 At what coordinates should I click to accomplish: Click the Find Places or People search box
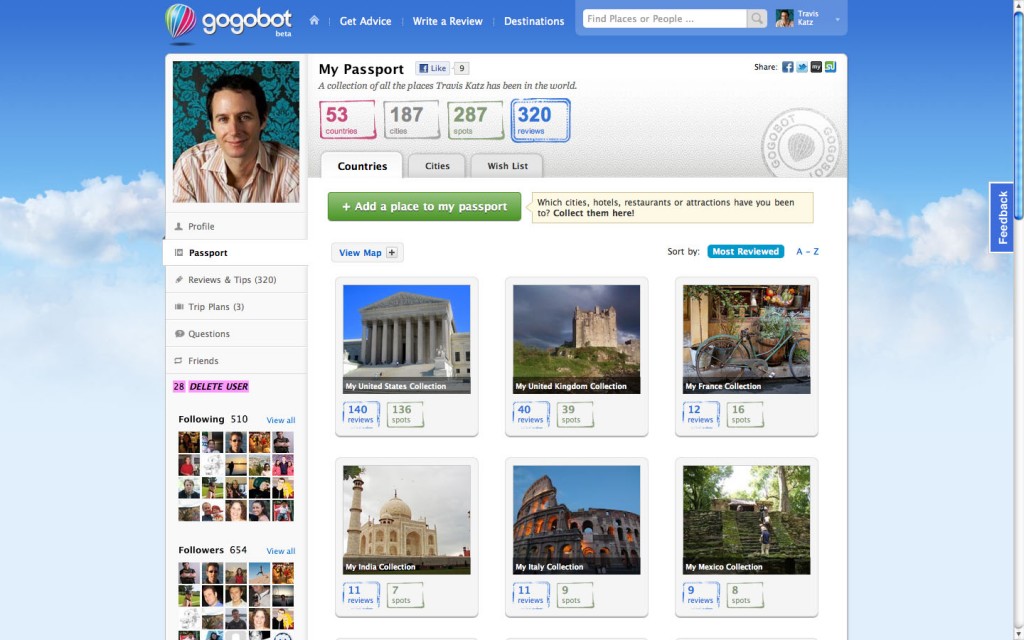click(664, 19)
